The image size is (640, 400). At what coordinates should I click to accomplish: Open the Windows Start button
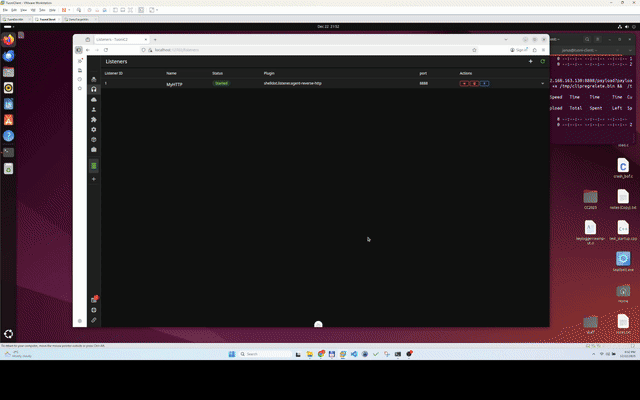coord(232,354)
